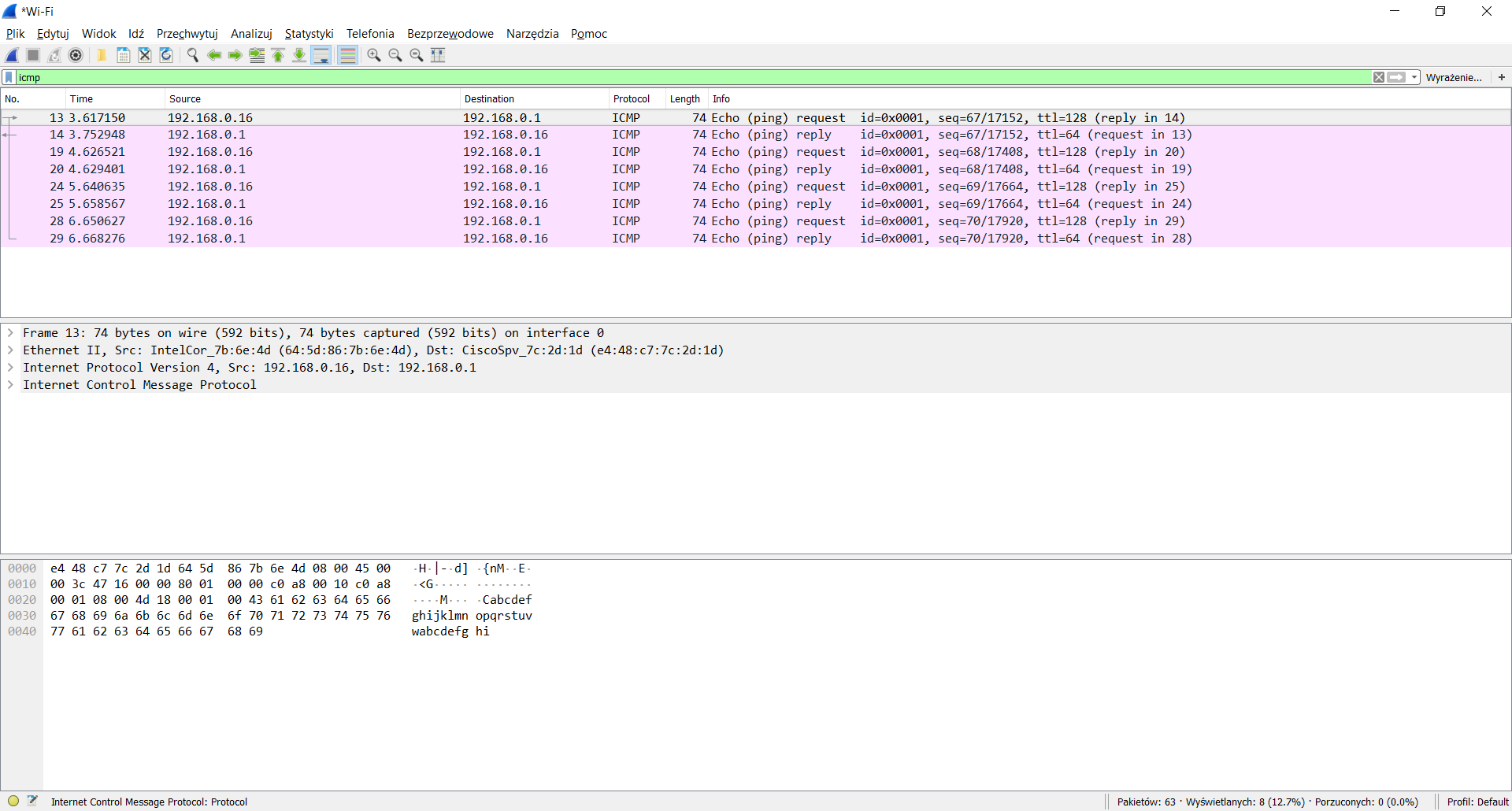Toggle auto-scroll during live capture
The width and height of the screenshot is (1512, 811).
point(321,55)
